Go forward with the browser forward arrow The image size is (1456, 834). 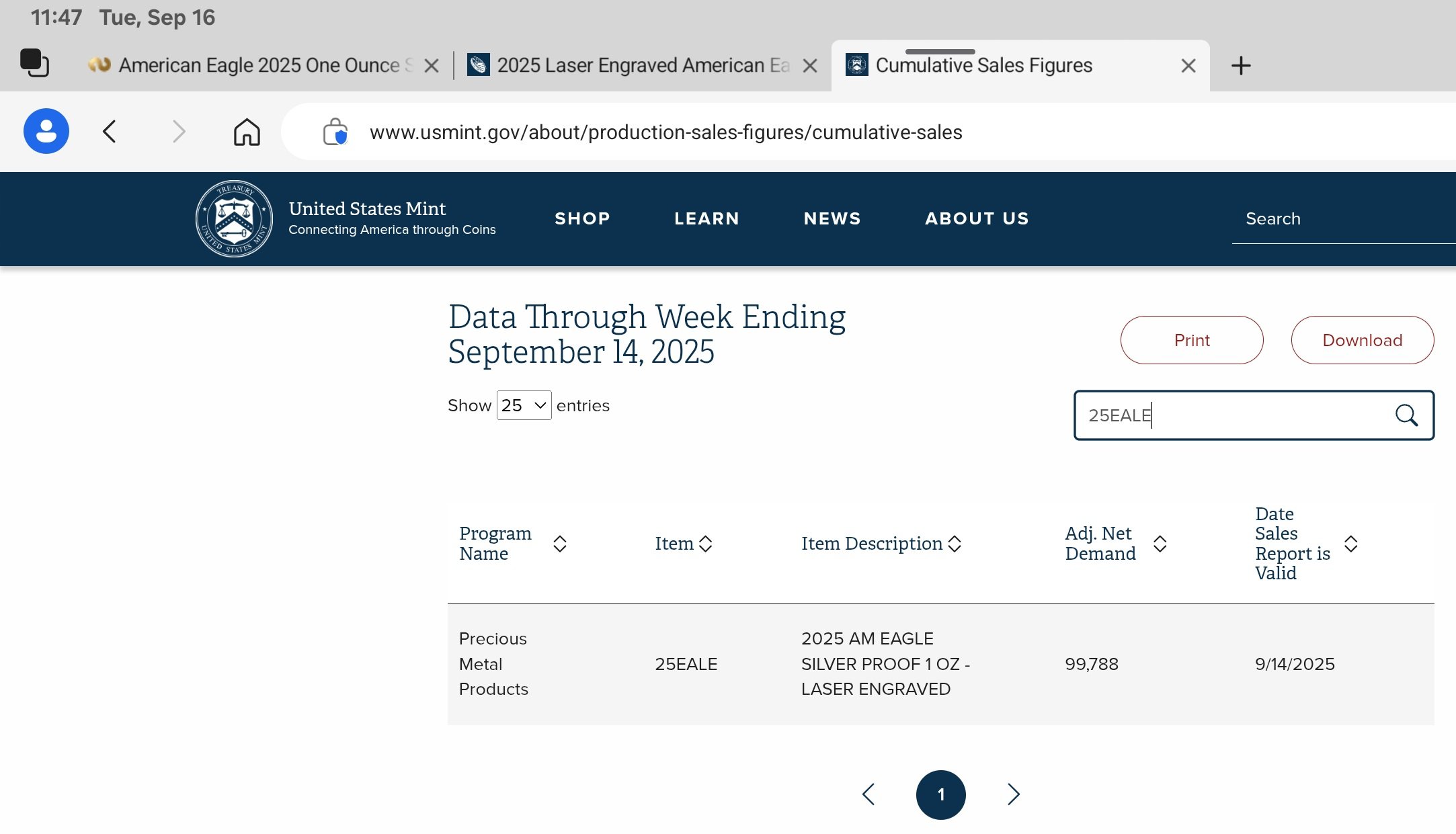179,131
